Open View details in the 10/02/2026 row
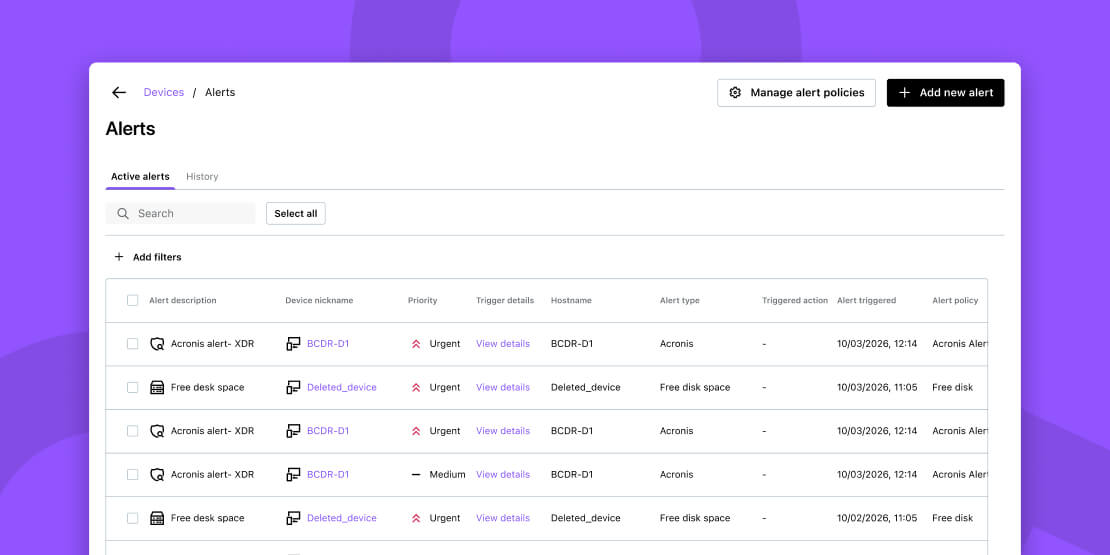The image size is (1110, 555). tap(503, 518)
